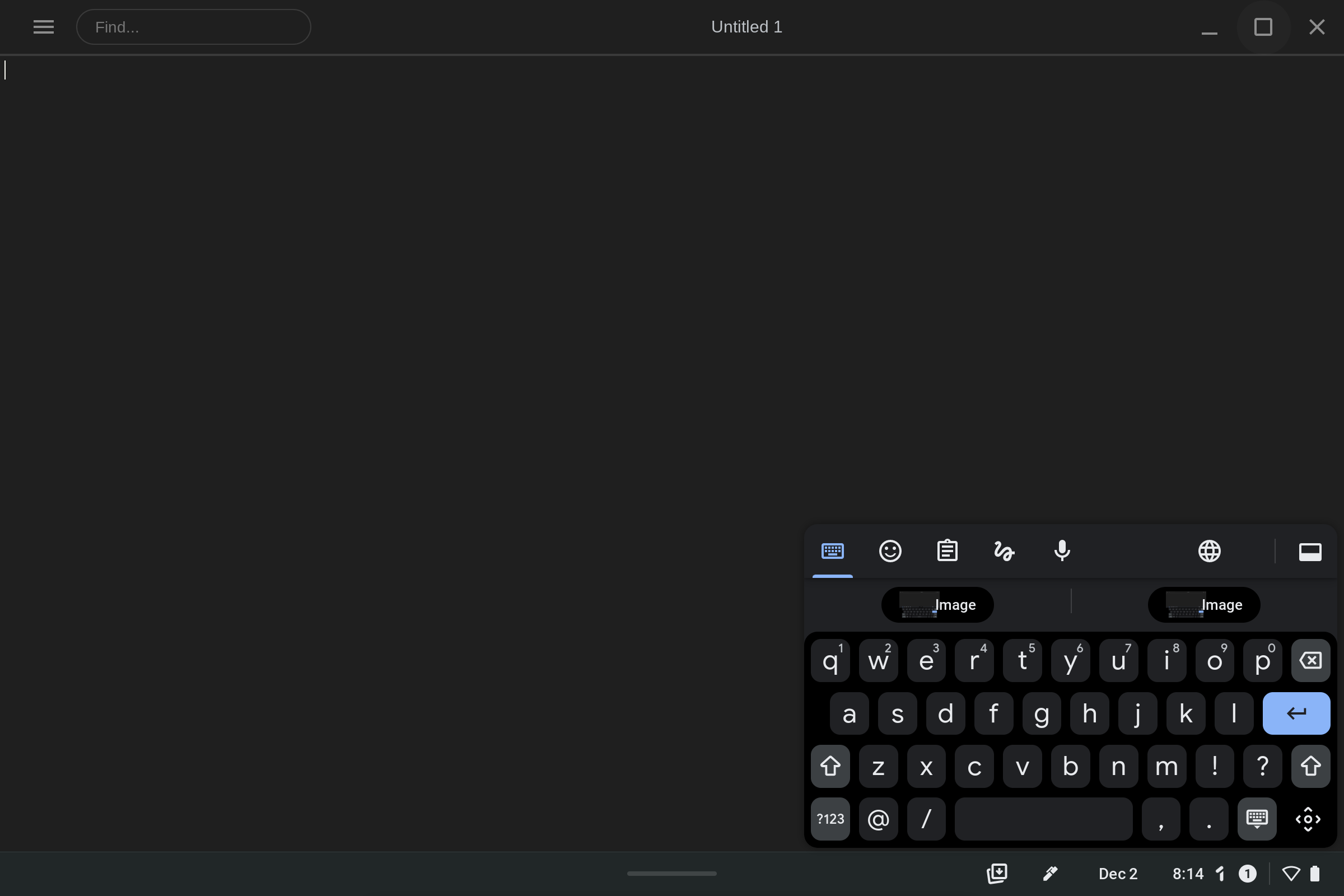
Task: Click the Find search field
Action: 193,27
